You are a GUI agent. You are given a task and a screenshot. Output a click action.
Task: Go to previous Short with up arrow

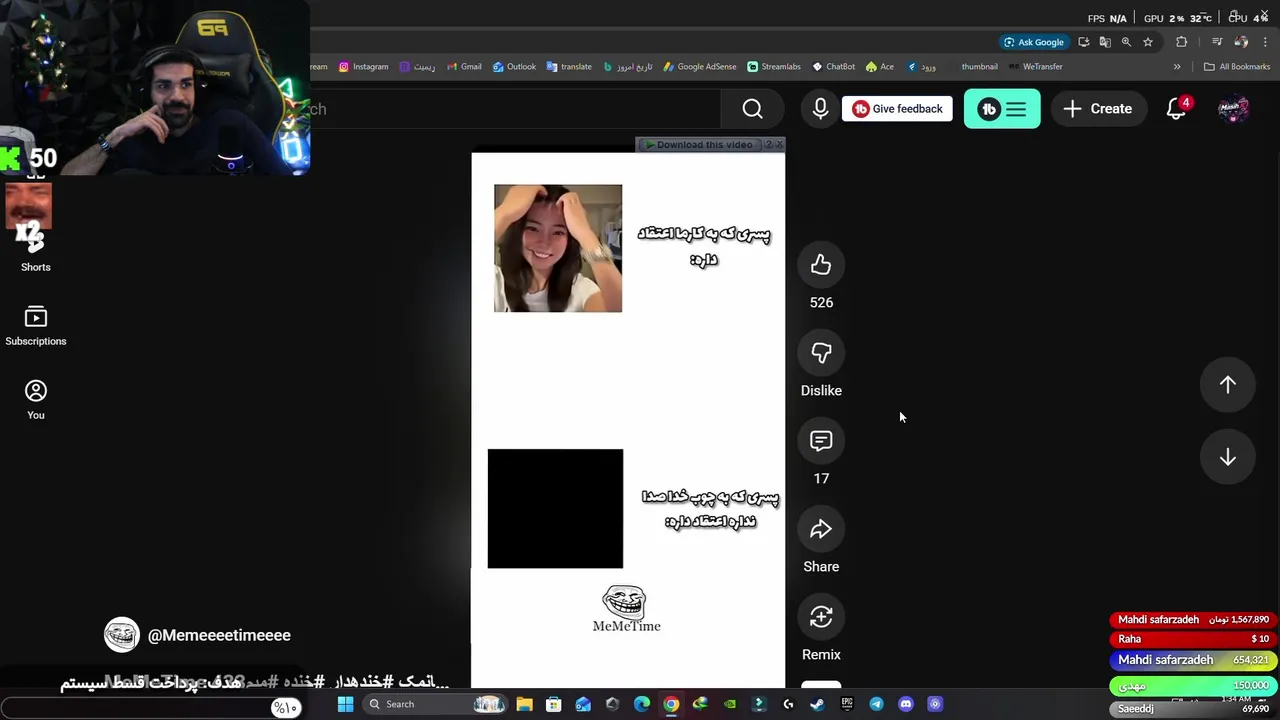pos(1228,384)
